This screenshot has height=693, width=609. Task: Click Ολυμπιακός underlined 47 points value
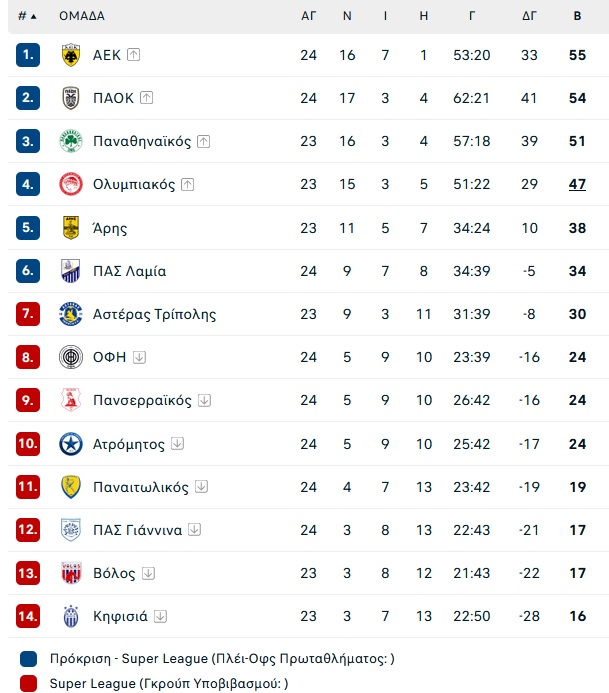[577, 184]
